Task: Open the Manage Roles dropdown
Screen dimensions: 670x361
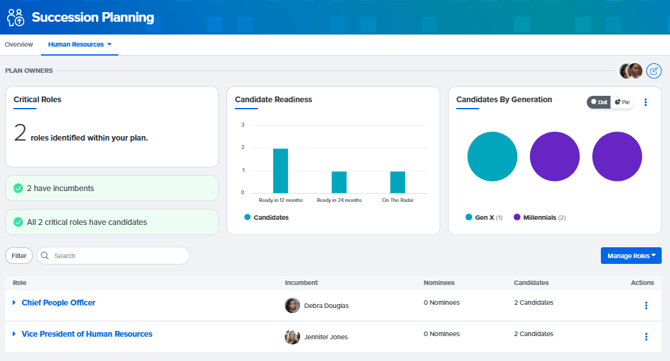Action: pyautogui.click(x=631, y=255)
